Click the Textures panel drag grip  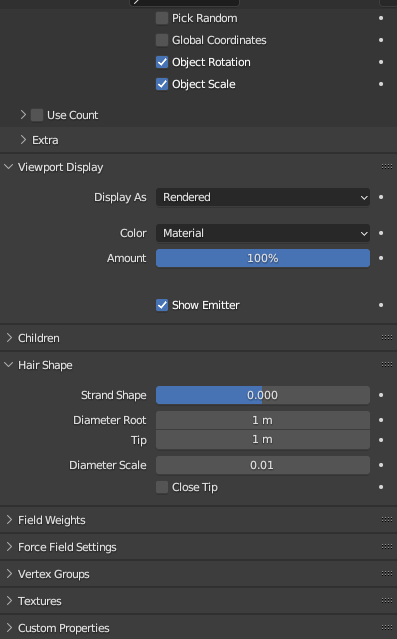pyautogui.click(x=387, y=600)
